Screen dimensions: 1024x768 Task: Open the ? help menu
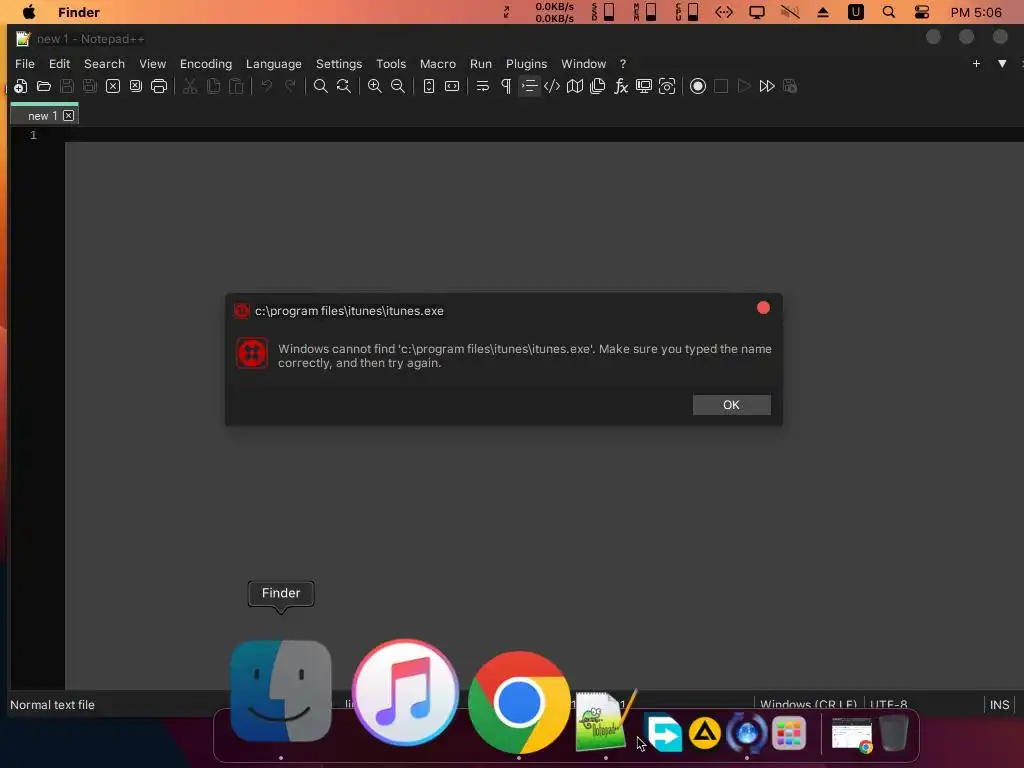coord(623,64)
